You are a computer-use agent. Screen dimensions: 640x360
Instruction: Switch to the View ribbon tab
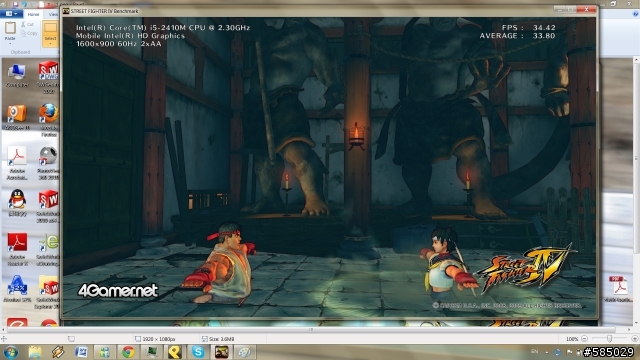[x=53, y=14]
